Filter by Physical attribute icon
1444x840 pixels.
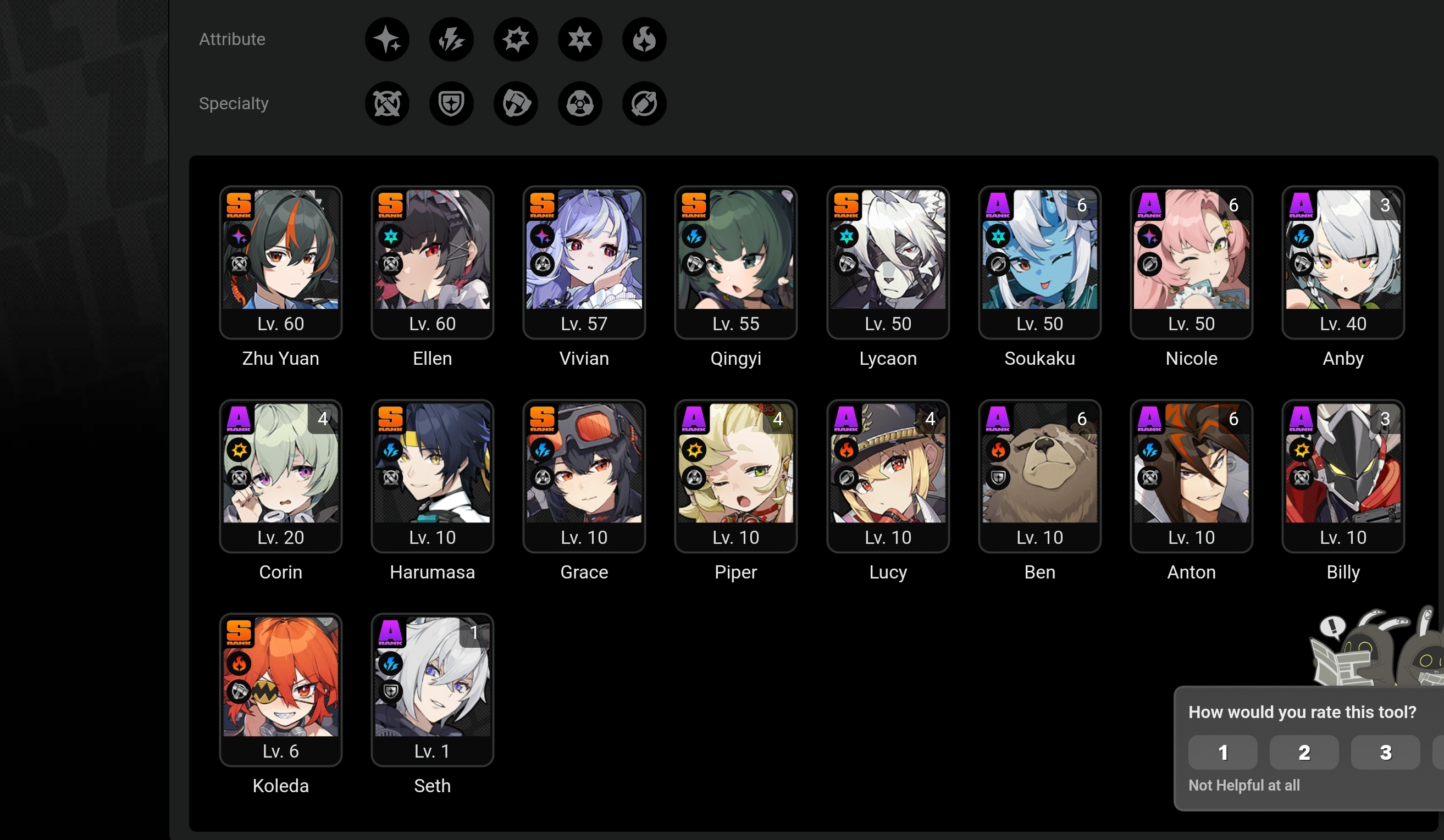click(x=515, y=40)
